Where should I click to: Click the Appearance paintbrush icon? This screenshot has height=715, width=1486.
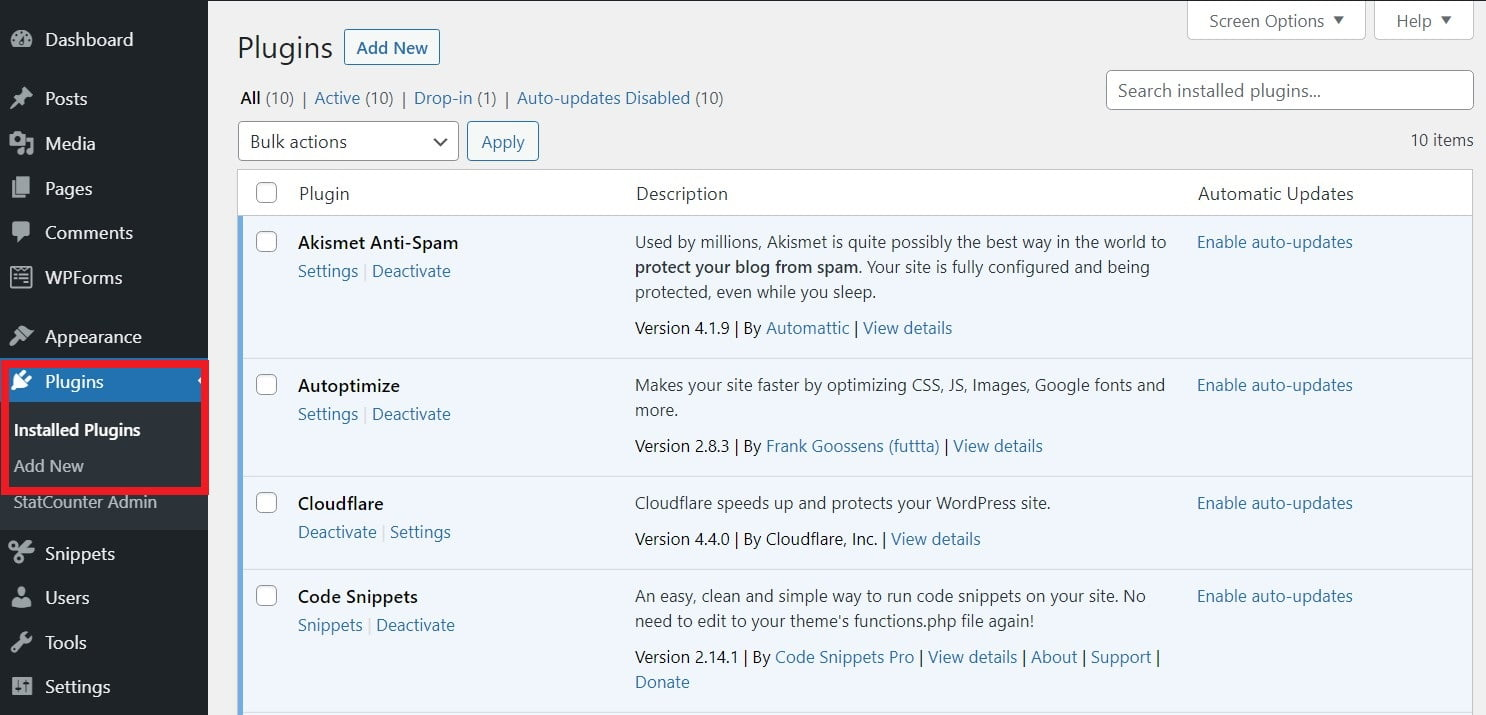click(22, 337)
